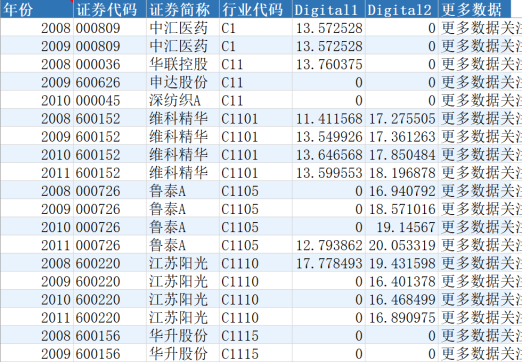The width and height of the screenshot is (523, 363).
Task: Click code 600152 in 2009 维科精华 row
Action: coord(110,136)
